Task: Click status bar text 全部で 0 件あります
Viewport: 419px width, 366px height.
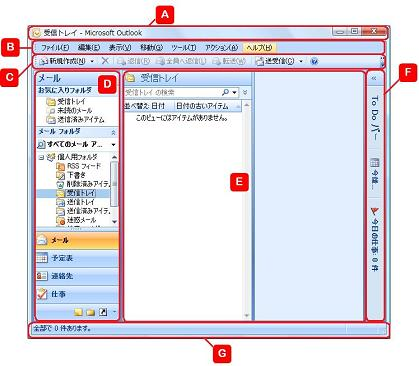Action: tap(61, 328)
